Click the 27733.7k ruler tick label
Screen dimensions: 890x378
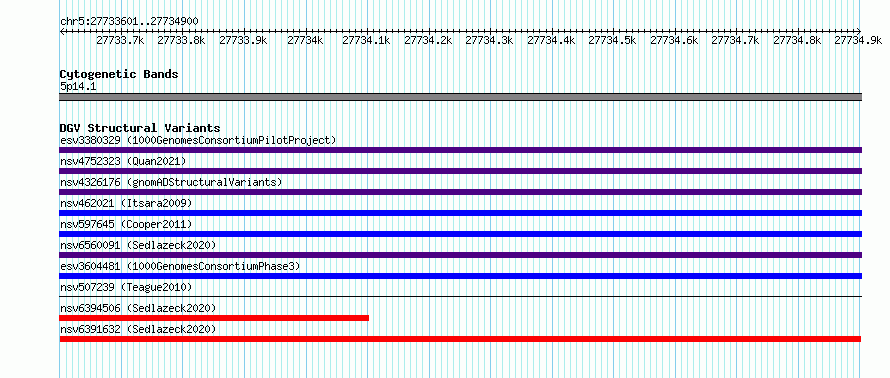tap(120, 40)
